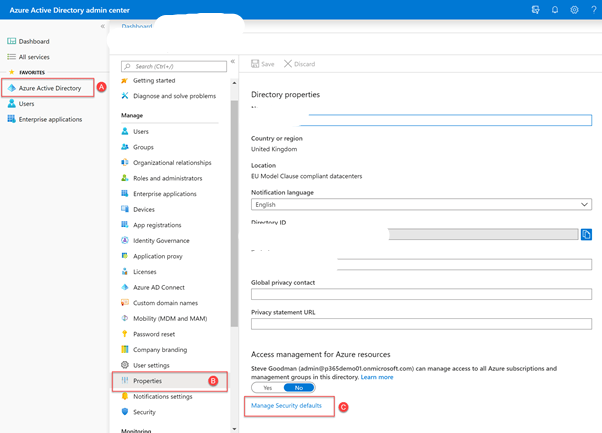
Task: Click the Password reset key icon
Action: coord(125,334)
